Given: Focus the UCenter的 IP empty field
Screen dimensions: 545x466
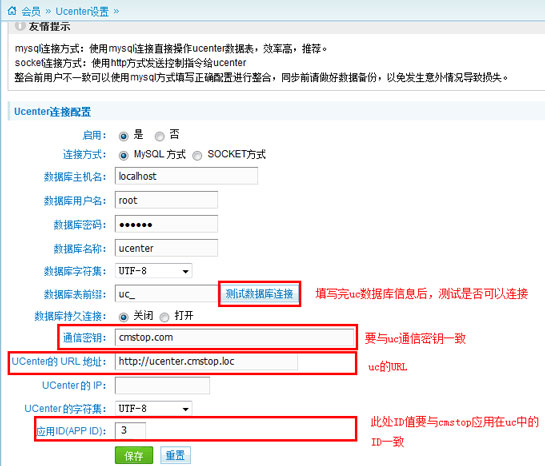Looking at the screenshot, I should [162, 385].
